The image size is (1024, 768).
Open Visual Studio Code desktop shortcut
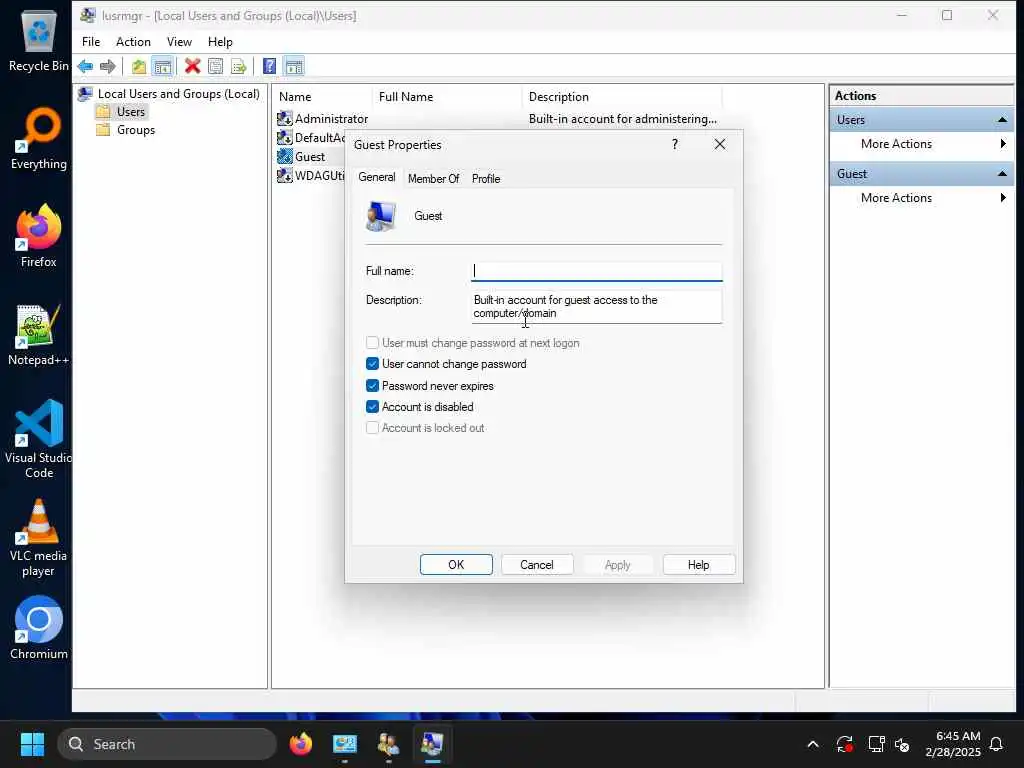pyautogui.click(x=39, y=439)
